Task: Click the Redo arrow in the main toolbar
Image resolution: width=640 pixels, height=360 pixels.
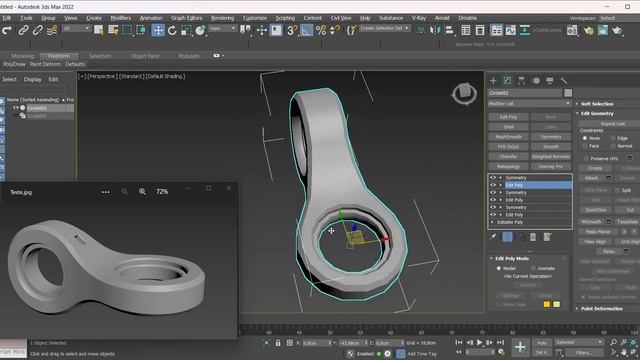Action: (7, 31)
